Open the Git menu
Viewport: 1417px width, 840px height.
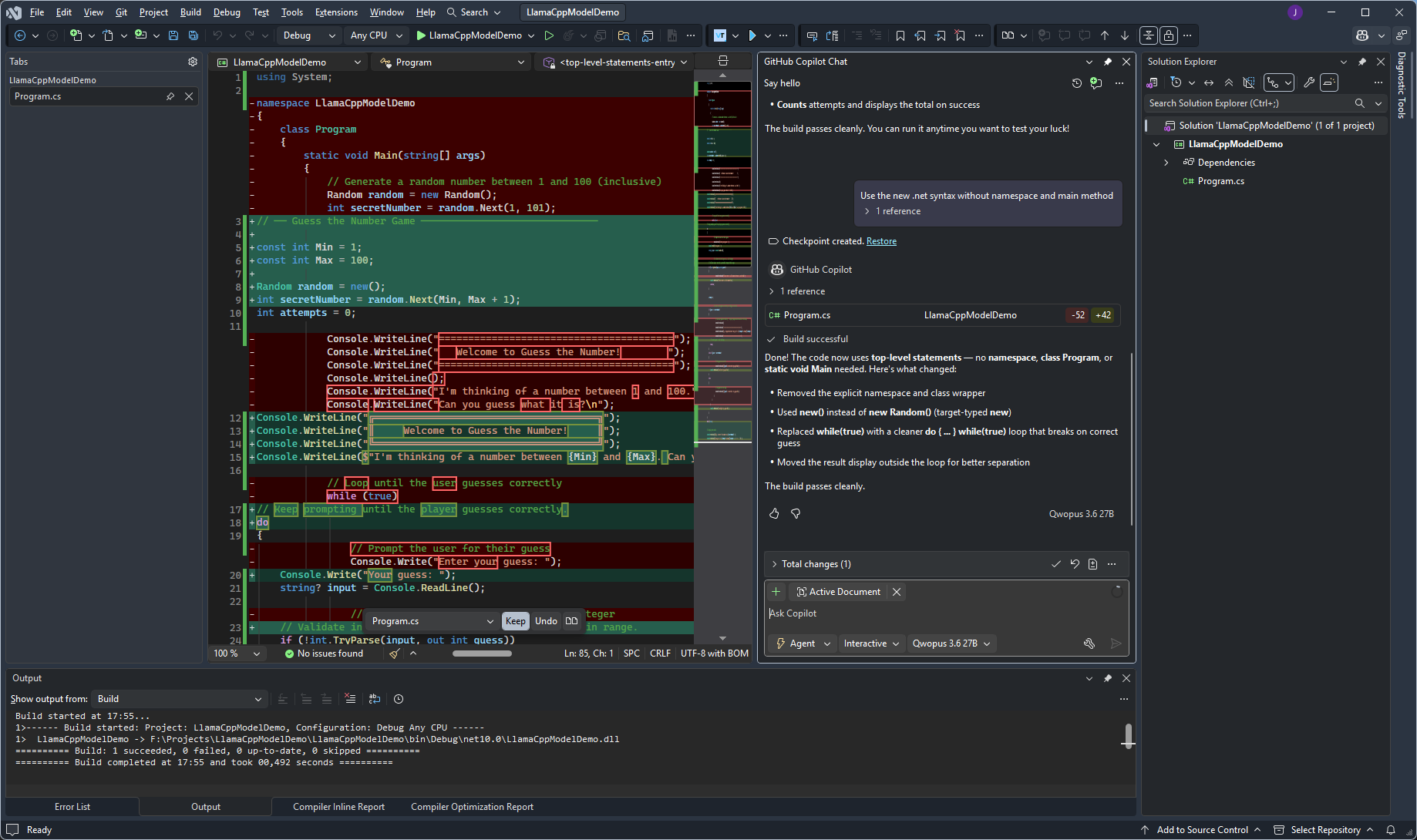pos(121,12)
